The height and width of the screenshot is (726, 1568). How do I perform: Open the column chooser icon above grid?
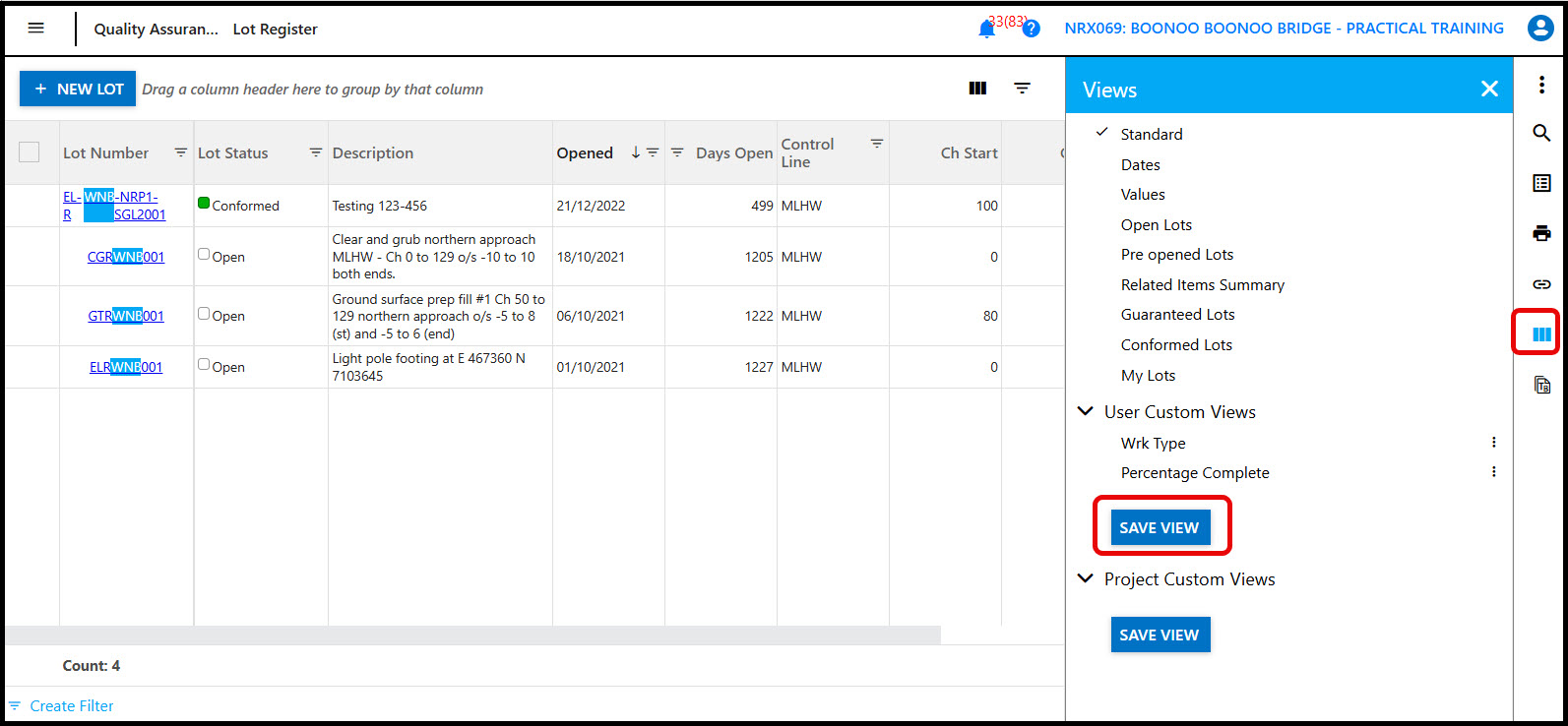(x=977, y=89)
